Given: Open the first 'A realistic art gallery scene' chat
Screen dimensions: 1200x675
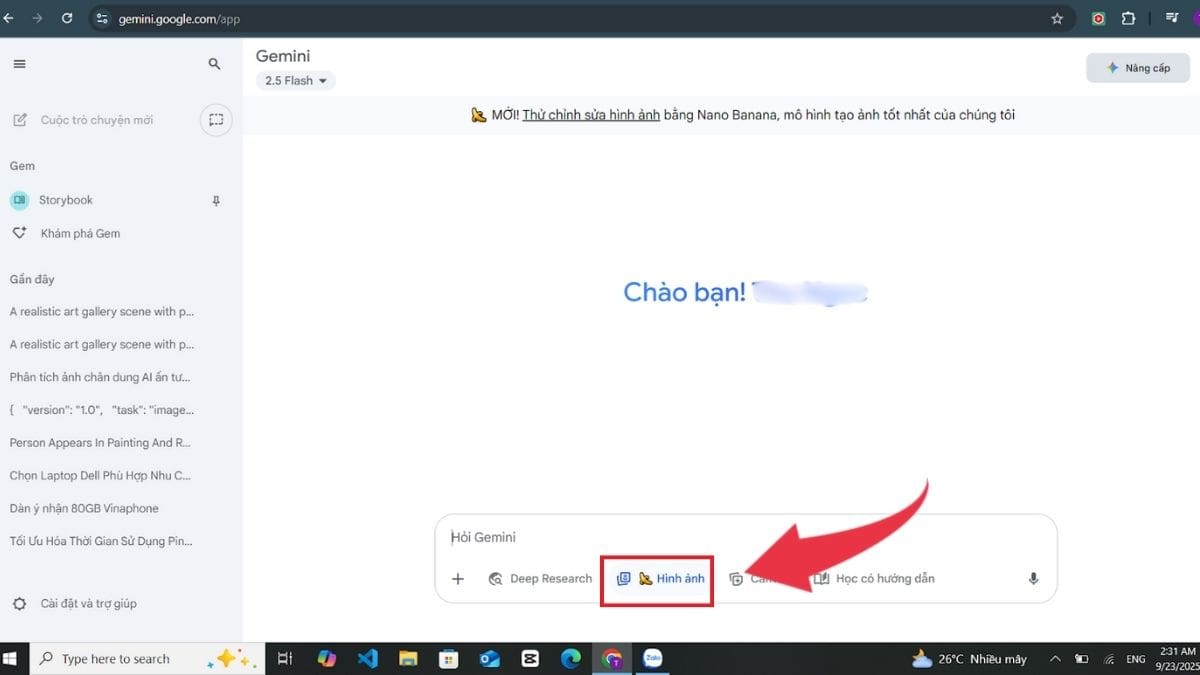Looking at the screenshot, I should pos(102,311).
